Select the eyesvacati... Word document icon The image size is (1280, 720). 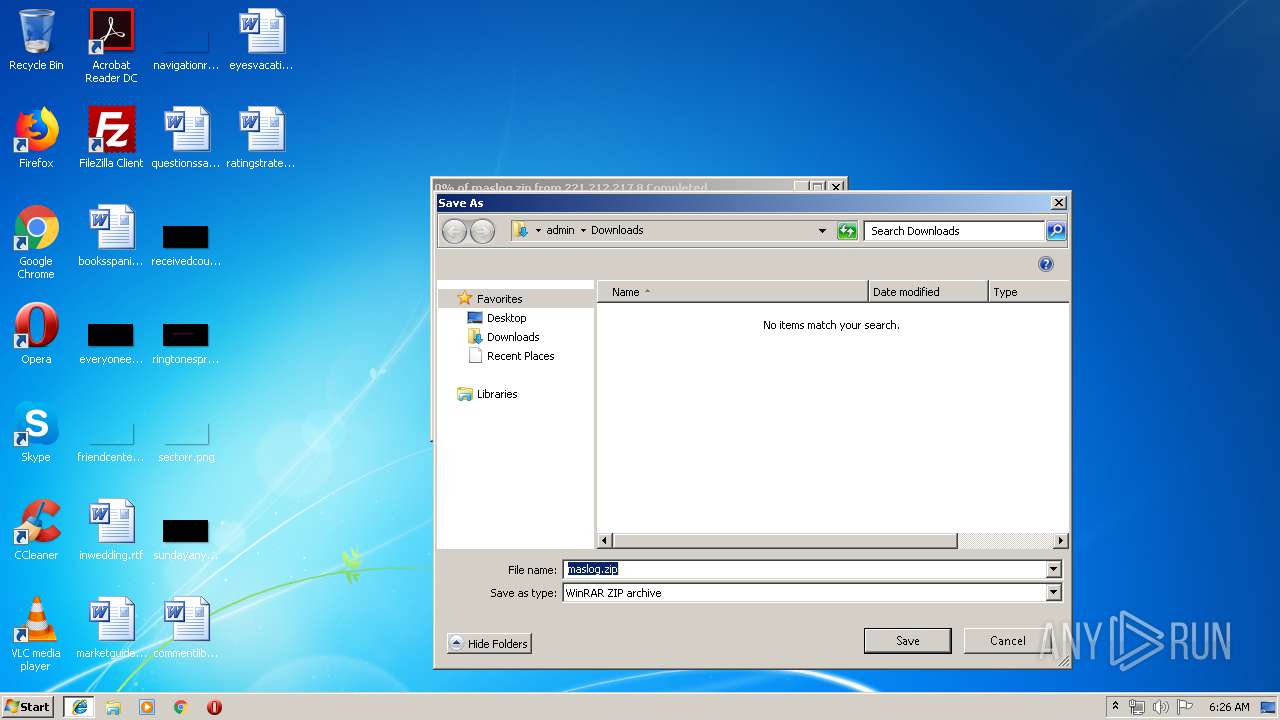pyautogui.click(x=261, y=40)
